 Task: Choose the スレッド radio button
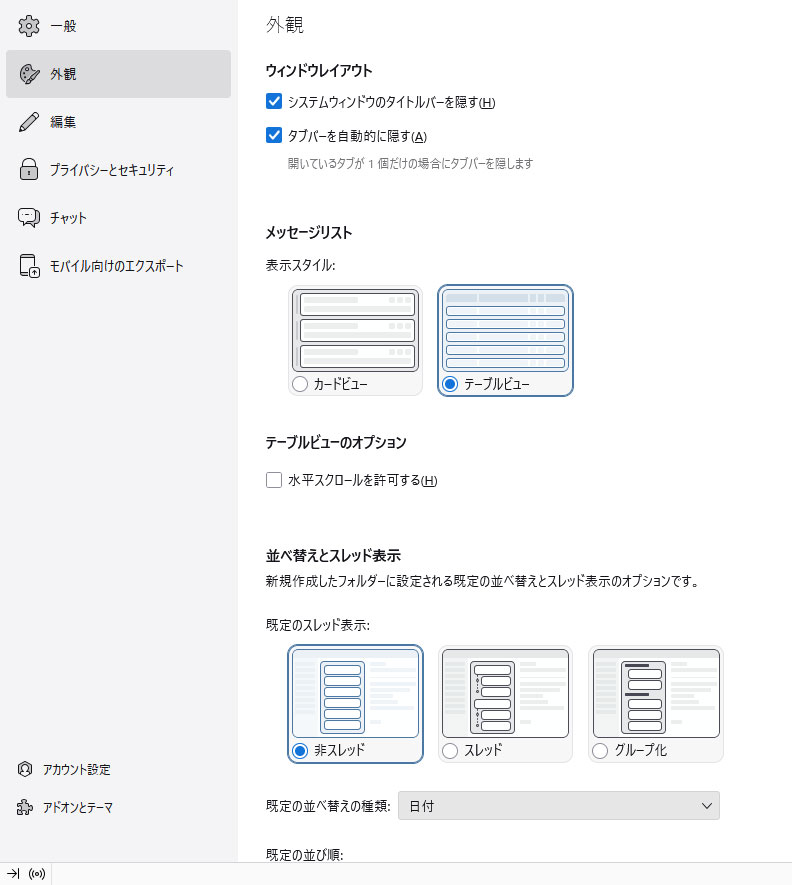pos(450,751)
